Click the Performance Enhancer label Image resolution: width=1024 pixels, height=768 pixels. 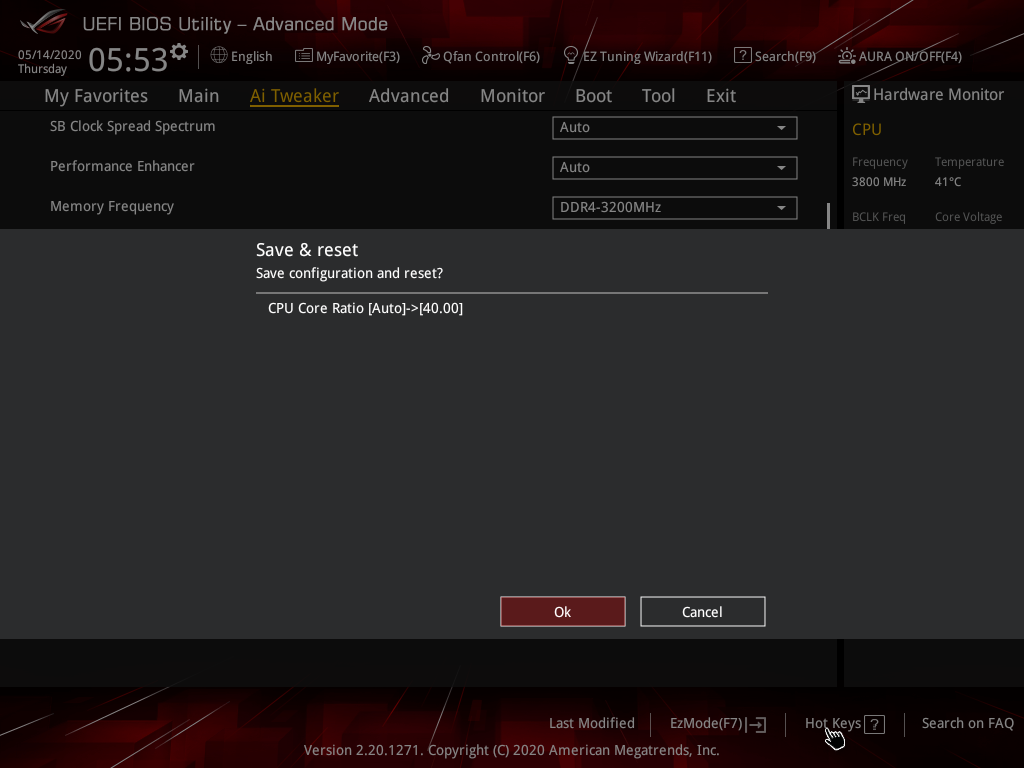point(122,167)
